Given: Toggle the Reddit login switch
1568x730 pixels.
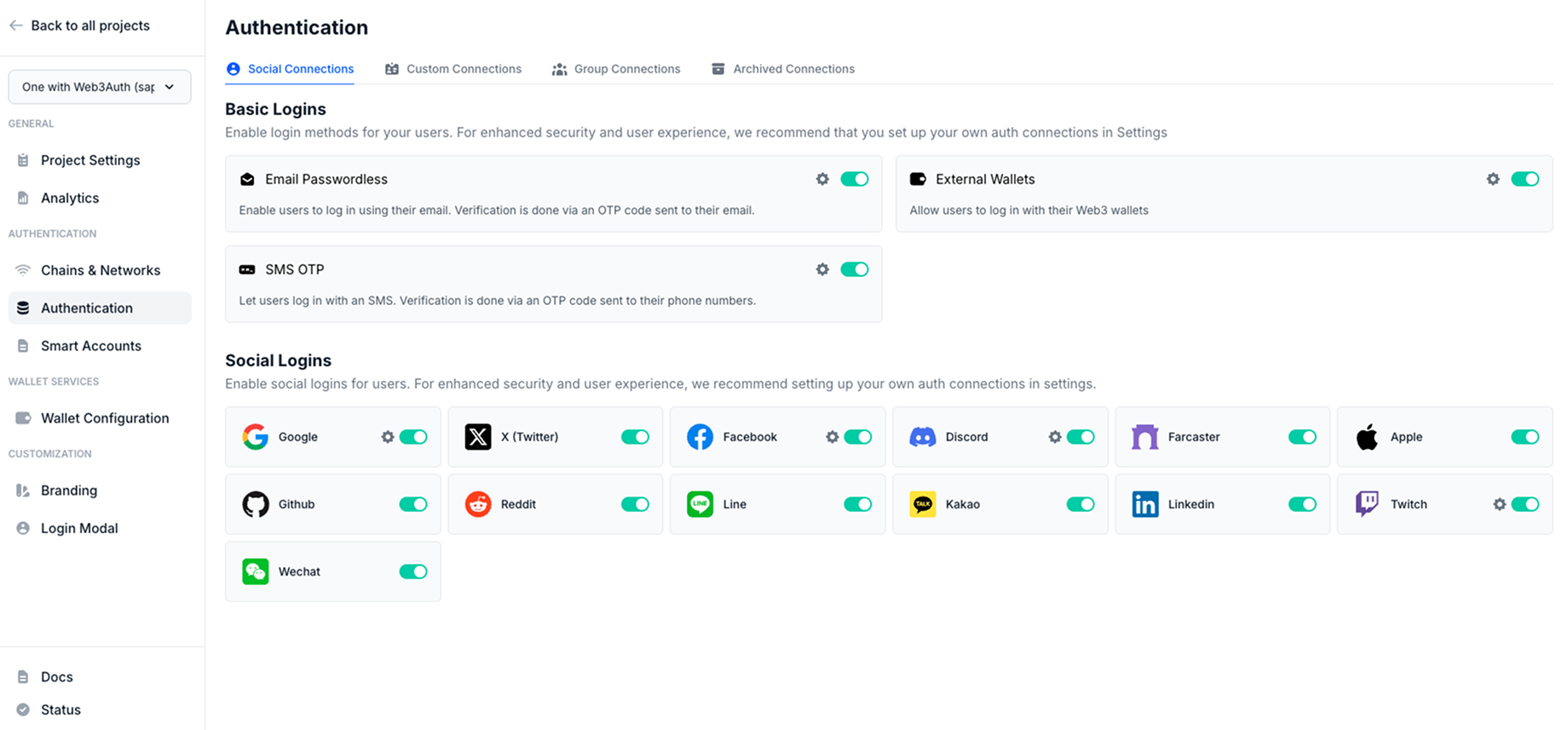Looking at the screenshot, I should coord(635,504).
